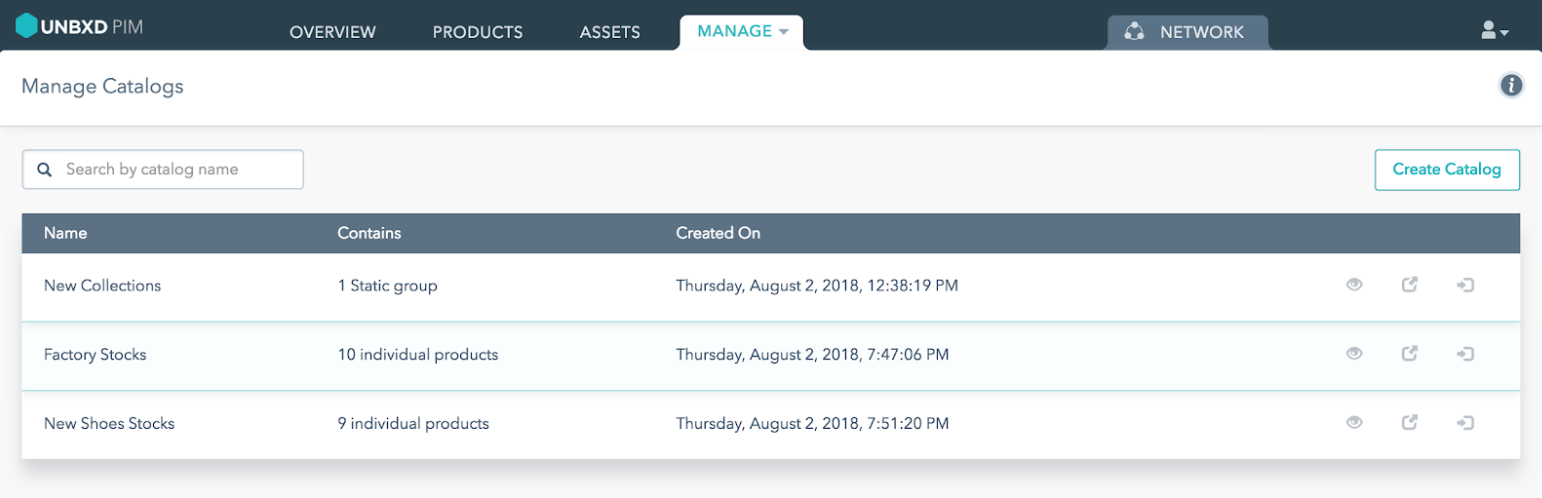This screenshot has height=498, width=1542.
Task: Focus the Search by catalog name field
Action: 163,170
